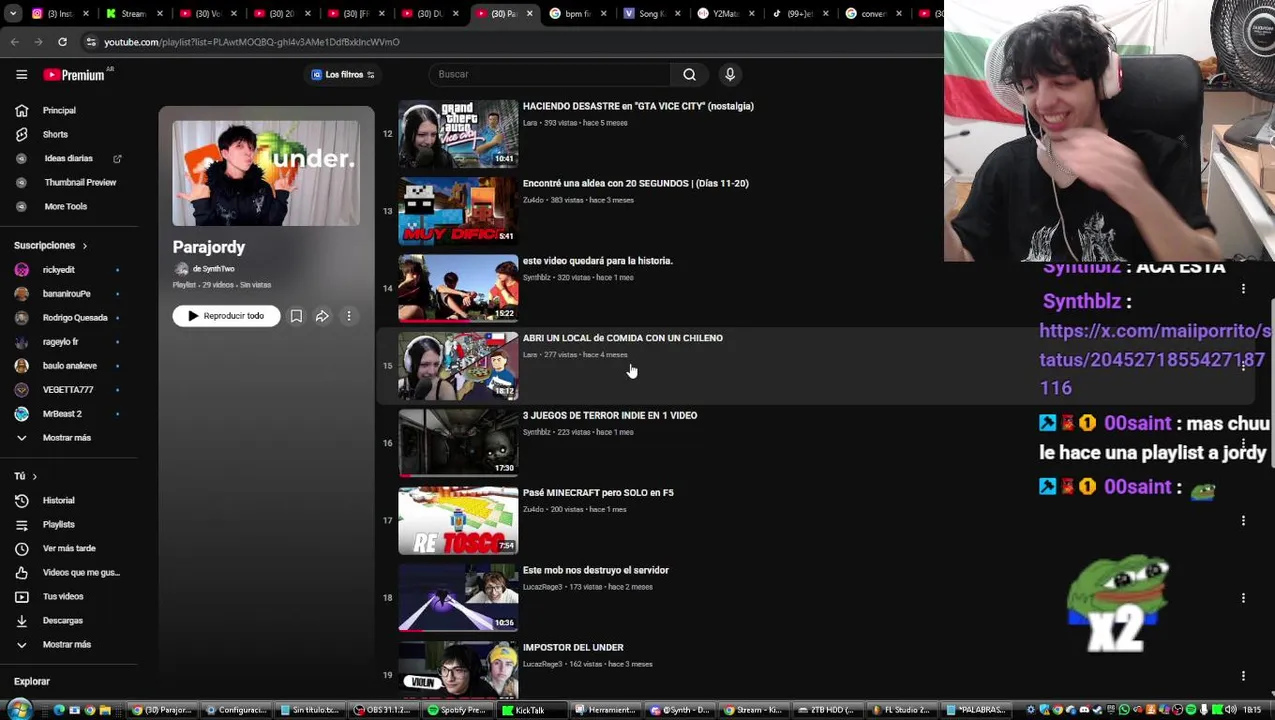Expand the Suscripciones section
This screenshot has width=1275, height=720.
tap(50, 245)
